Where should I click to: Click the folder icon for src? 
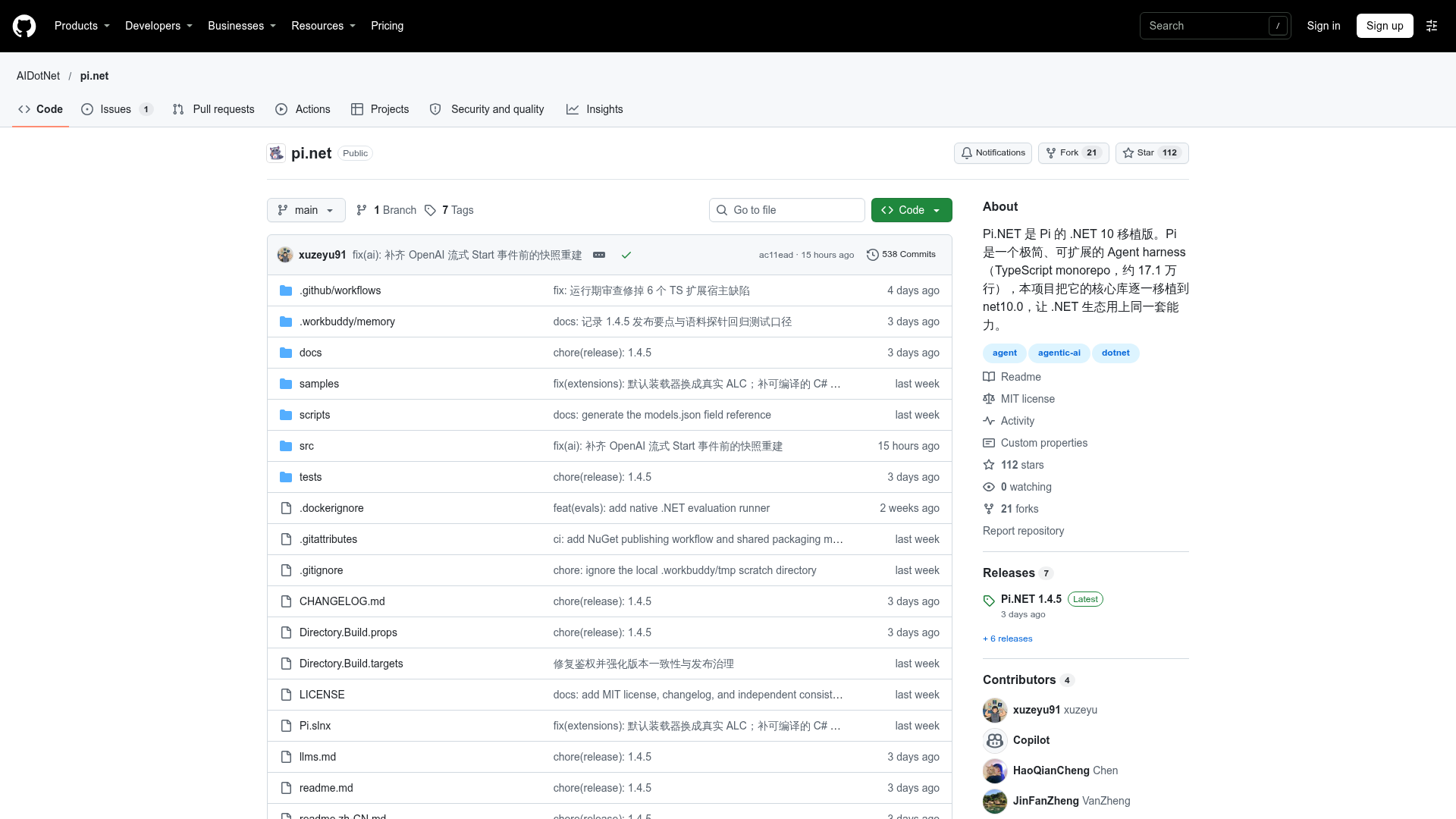[286, 446]
